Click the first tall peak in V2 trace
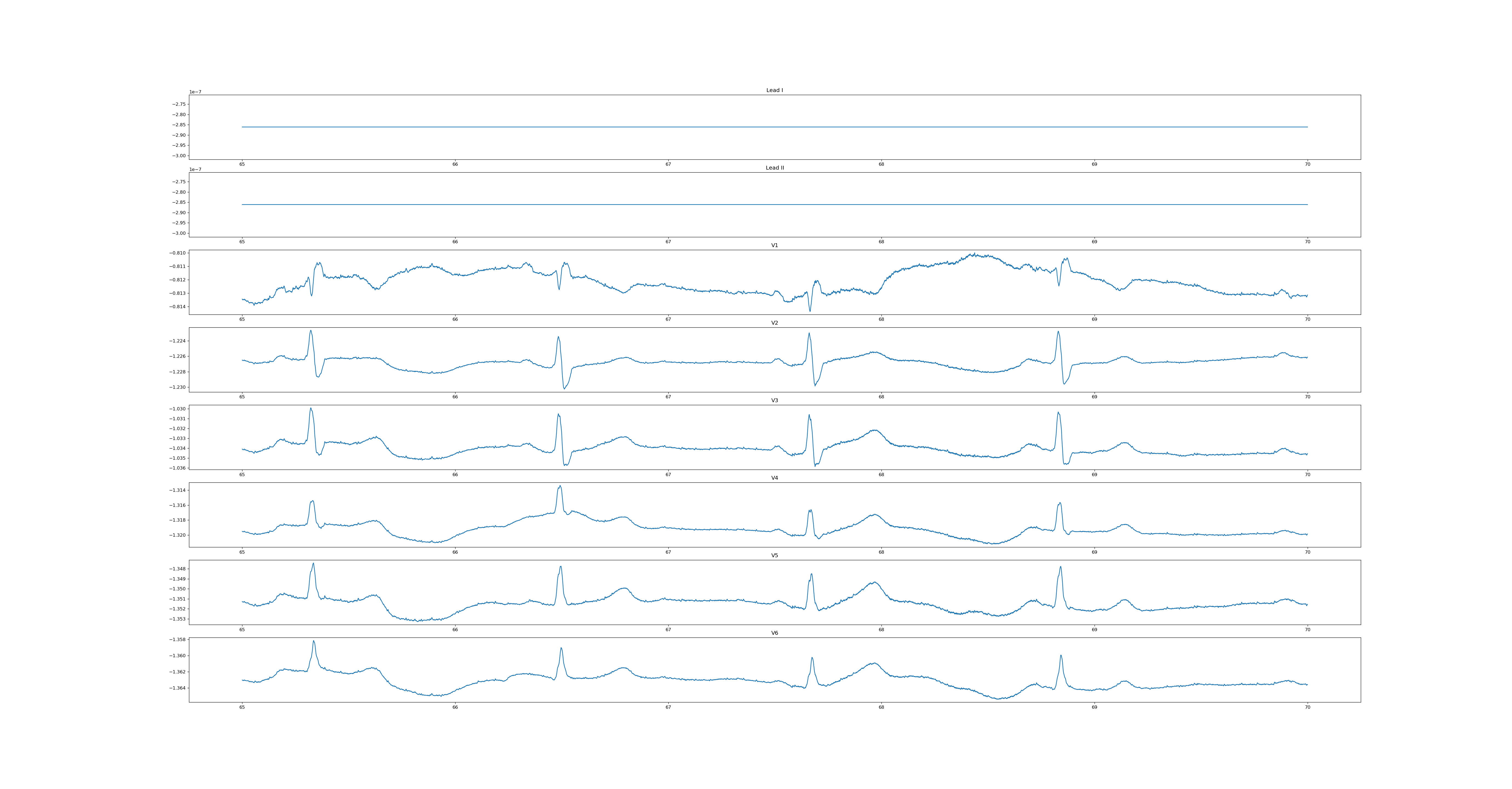 pyautogui.click(x=311, y=331)
